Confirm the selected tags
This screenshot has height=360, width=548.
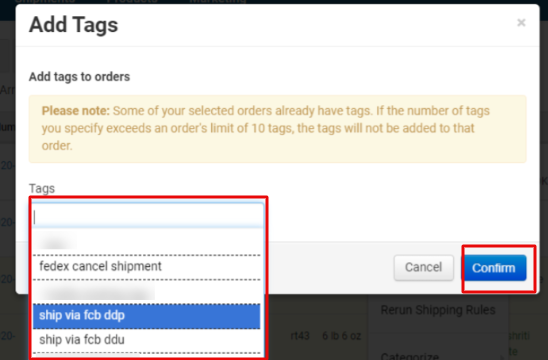click(x=494, y=268)
